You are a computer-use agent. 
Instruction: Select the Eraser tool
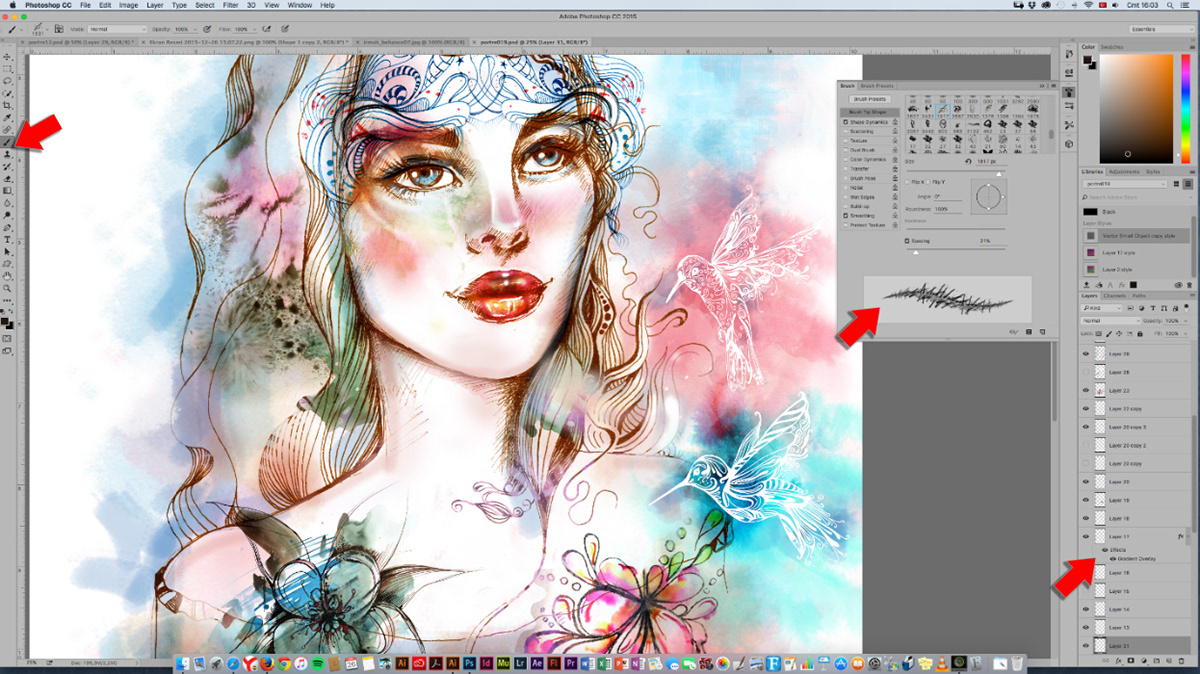(8, 178)
